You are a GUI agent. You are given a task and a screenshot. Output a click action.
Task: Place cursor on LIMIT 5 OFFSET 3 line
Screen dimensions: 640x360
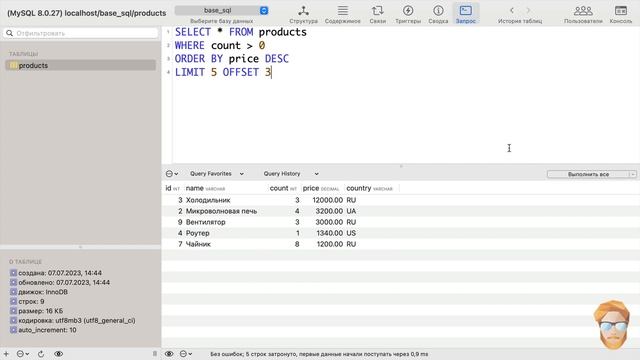tap(223, 72)
